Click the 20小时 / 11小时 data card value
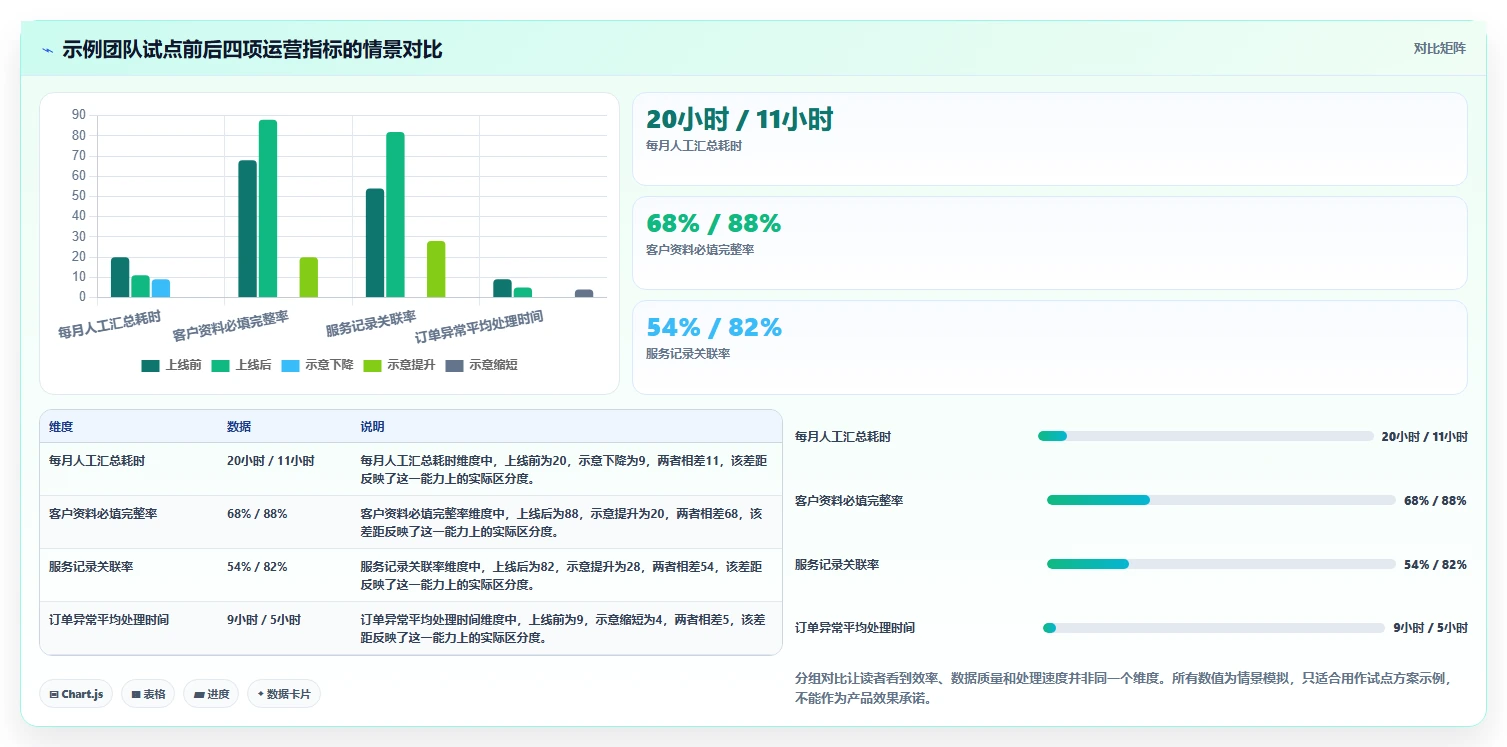 739,120
